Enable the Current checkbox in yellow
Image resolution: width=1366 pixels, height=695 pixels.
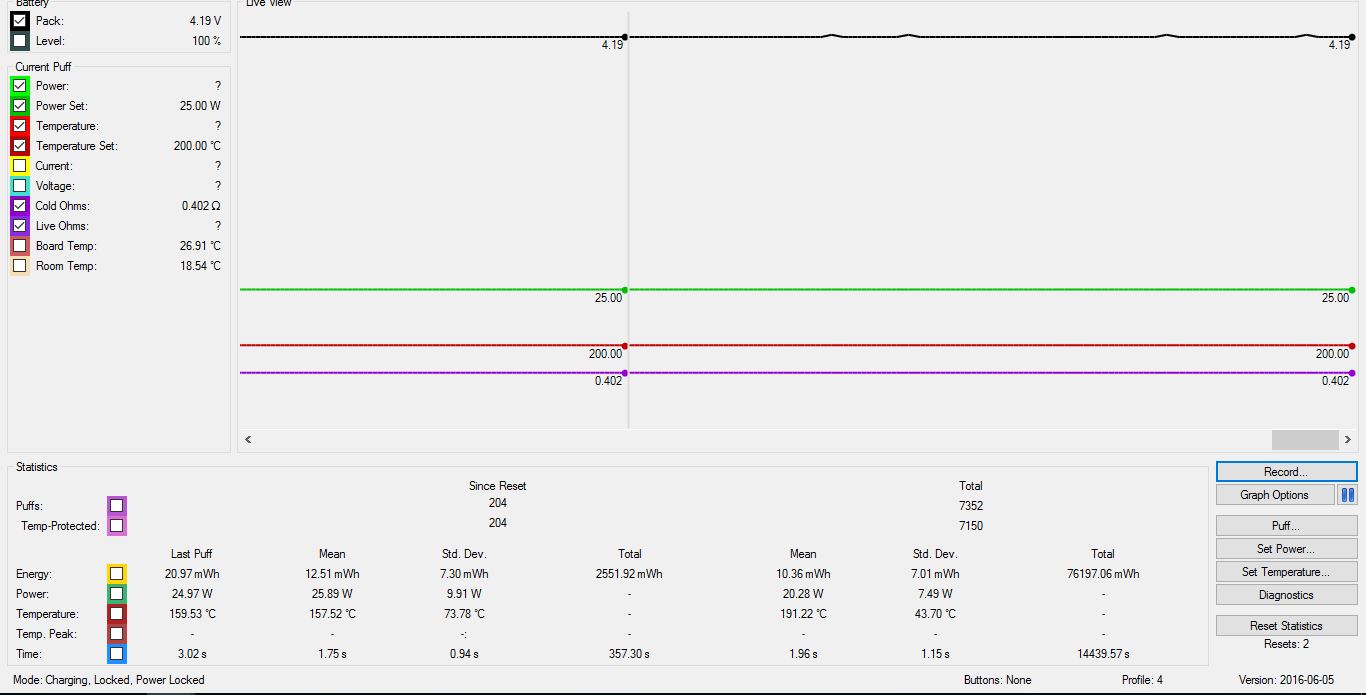[x=20, y=166]
